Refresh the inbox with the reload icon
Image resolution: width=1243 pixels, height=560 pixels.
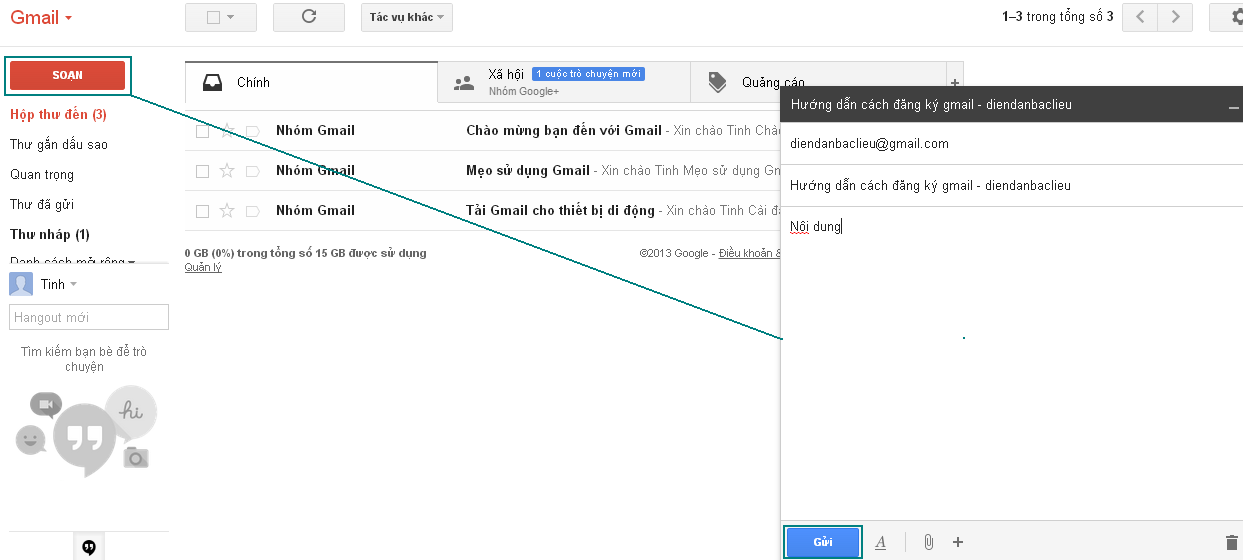309,17
